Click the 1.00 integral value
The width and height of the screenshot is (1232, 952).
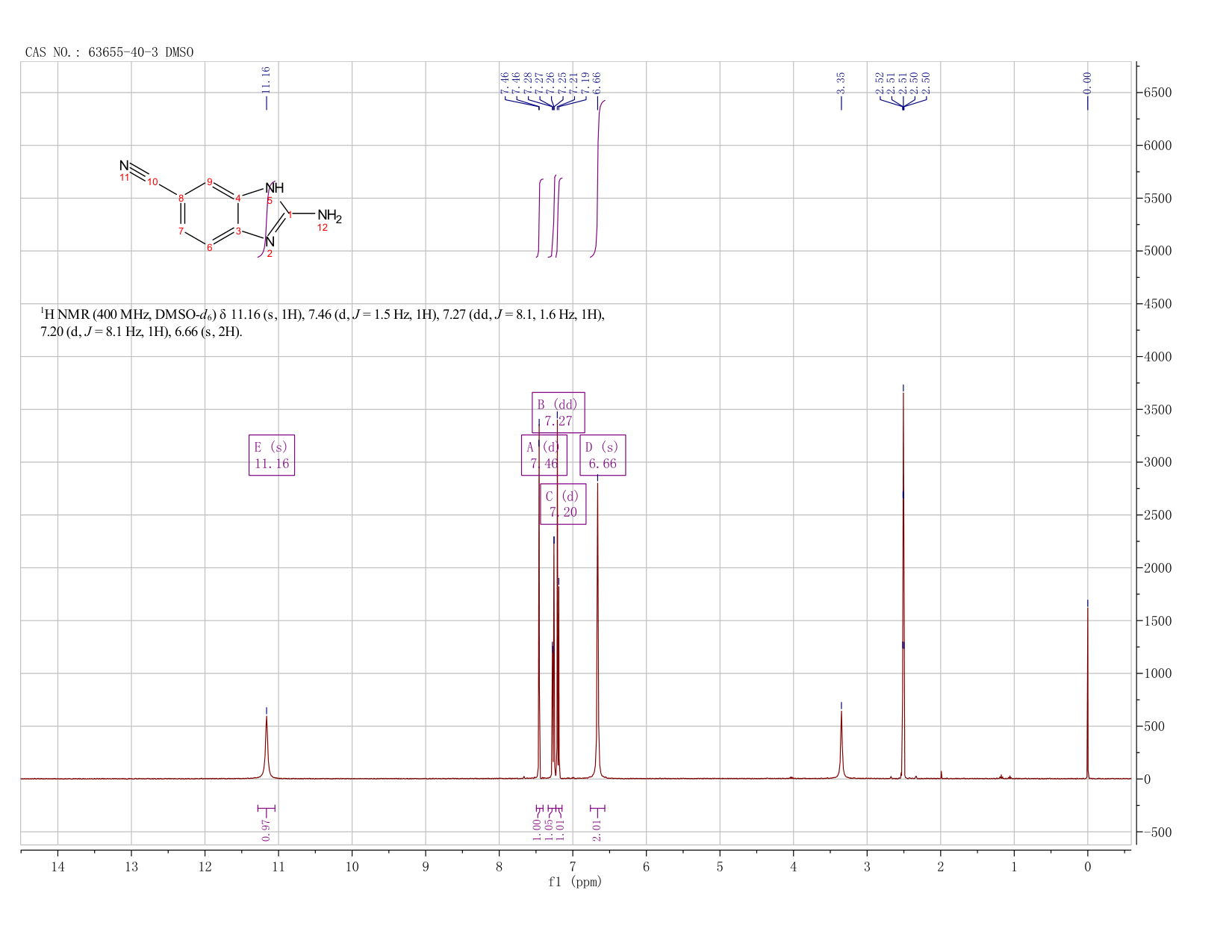point(537,829)
